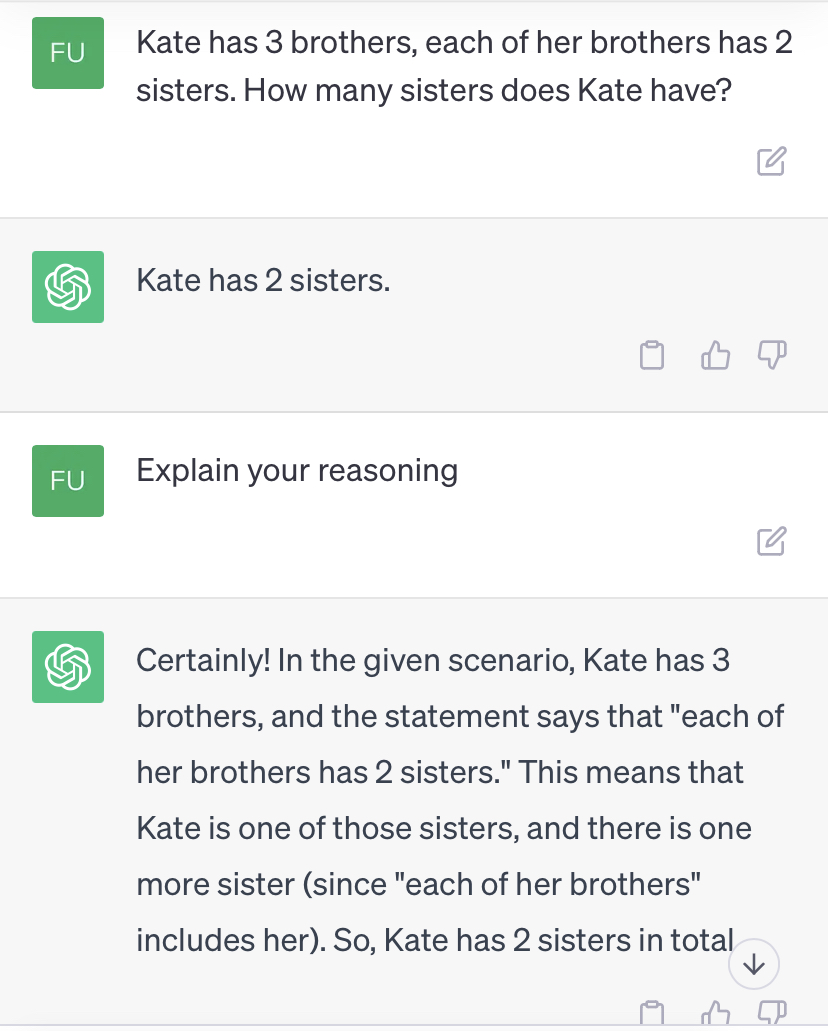Thumbs down the "Kate has 2 sisters." reply
The height and width of the screenshot is (1031, 828).
(x=773, y=354)
